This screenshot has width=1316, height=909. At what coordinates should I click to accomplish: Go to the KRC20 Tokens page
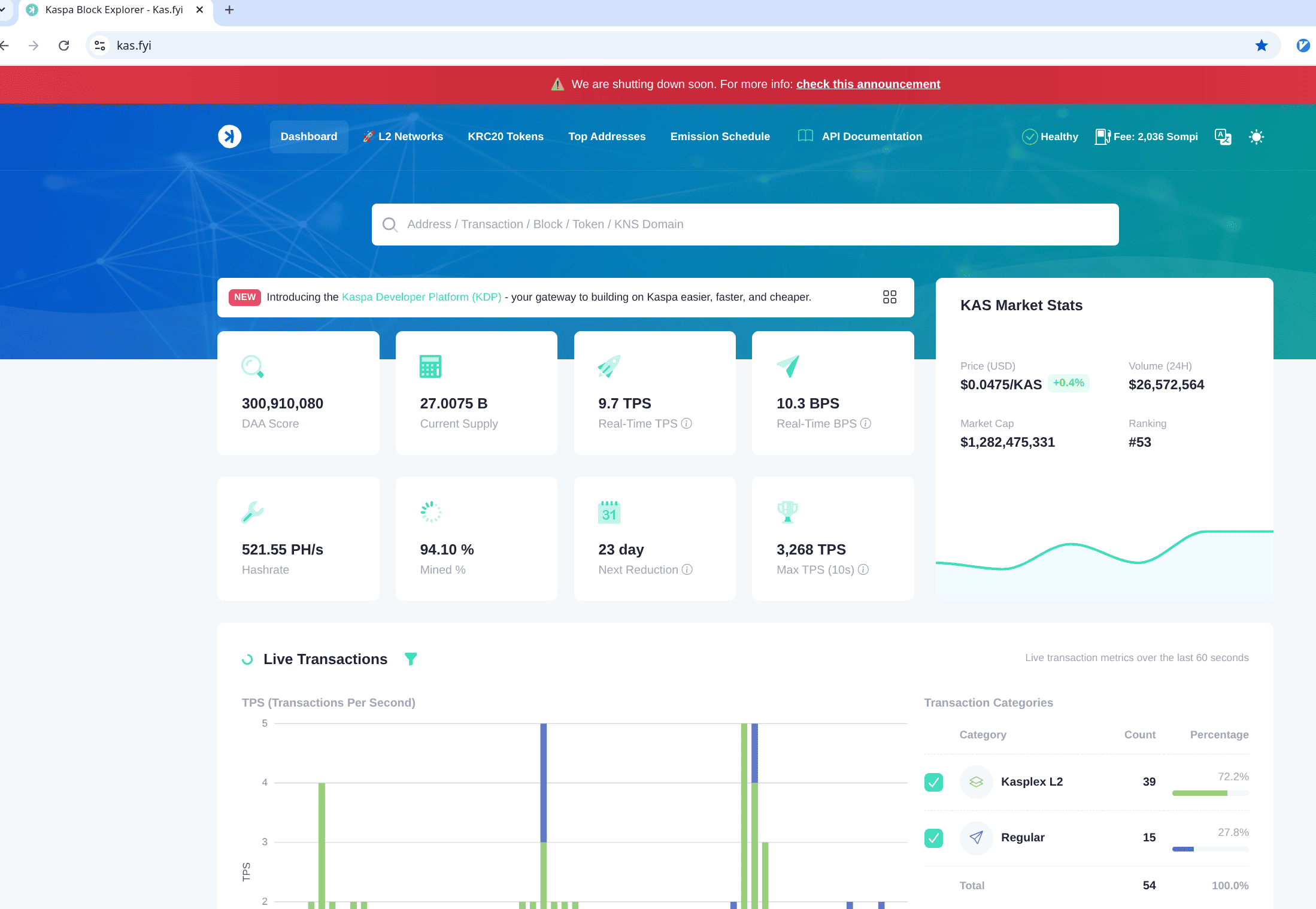pos(505,137)
